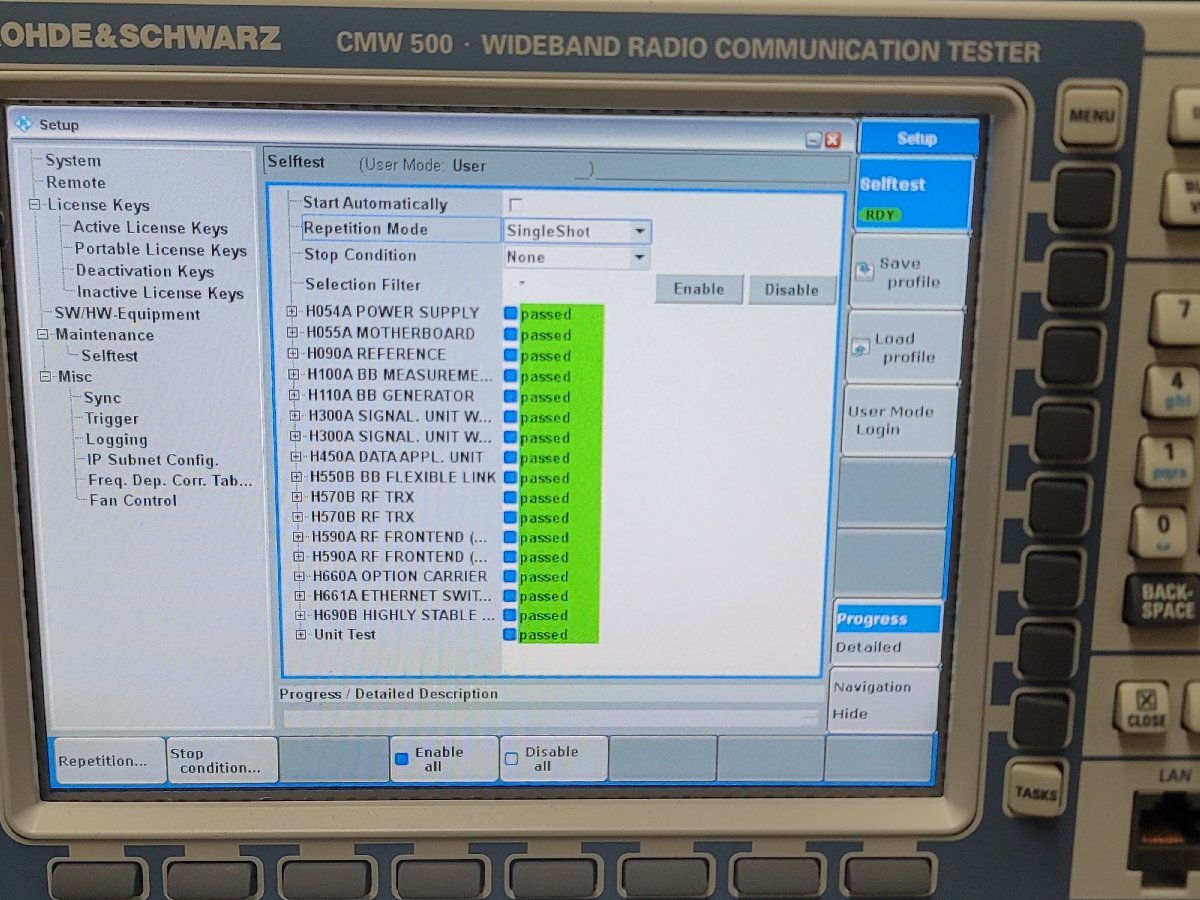Viewport: 1200px width, 900px height.
Task: Click the Selftest RDY softkey
Action: (x=914, y=195)
